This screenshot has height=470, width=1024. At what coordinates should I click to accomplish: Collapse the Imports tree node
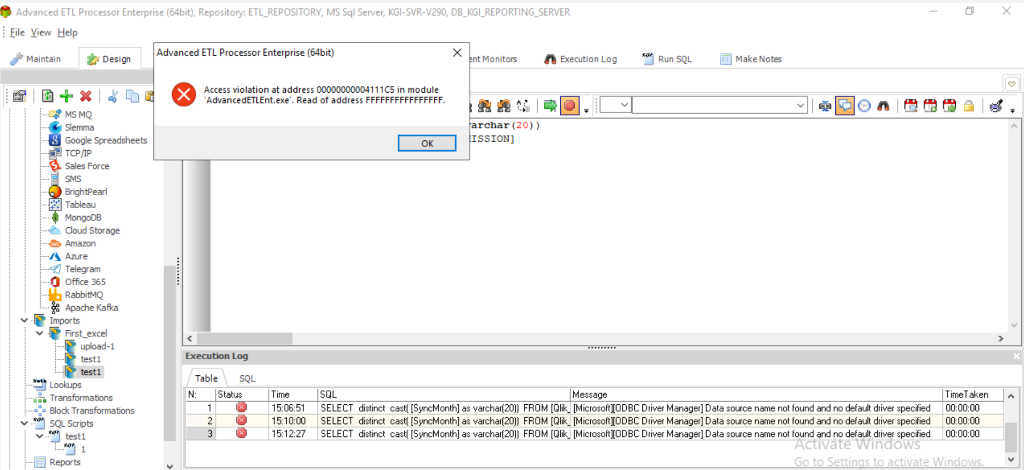click(25, 321)
